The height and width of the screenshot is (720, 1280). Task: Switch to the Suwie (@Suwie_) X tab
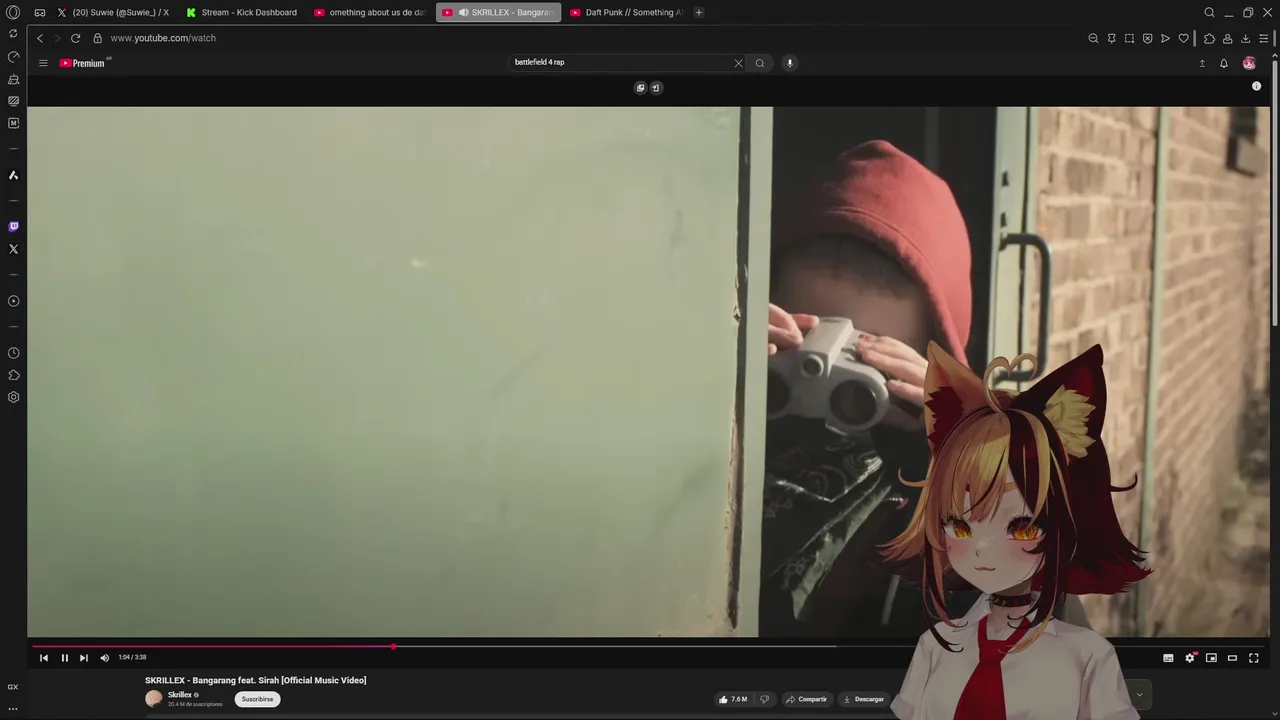pyautogui.click(x=113, y=13)
